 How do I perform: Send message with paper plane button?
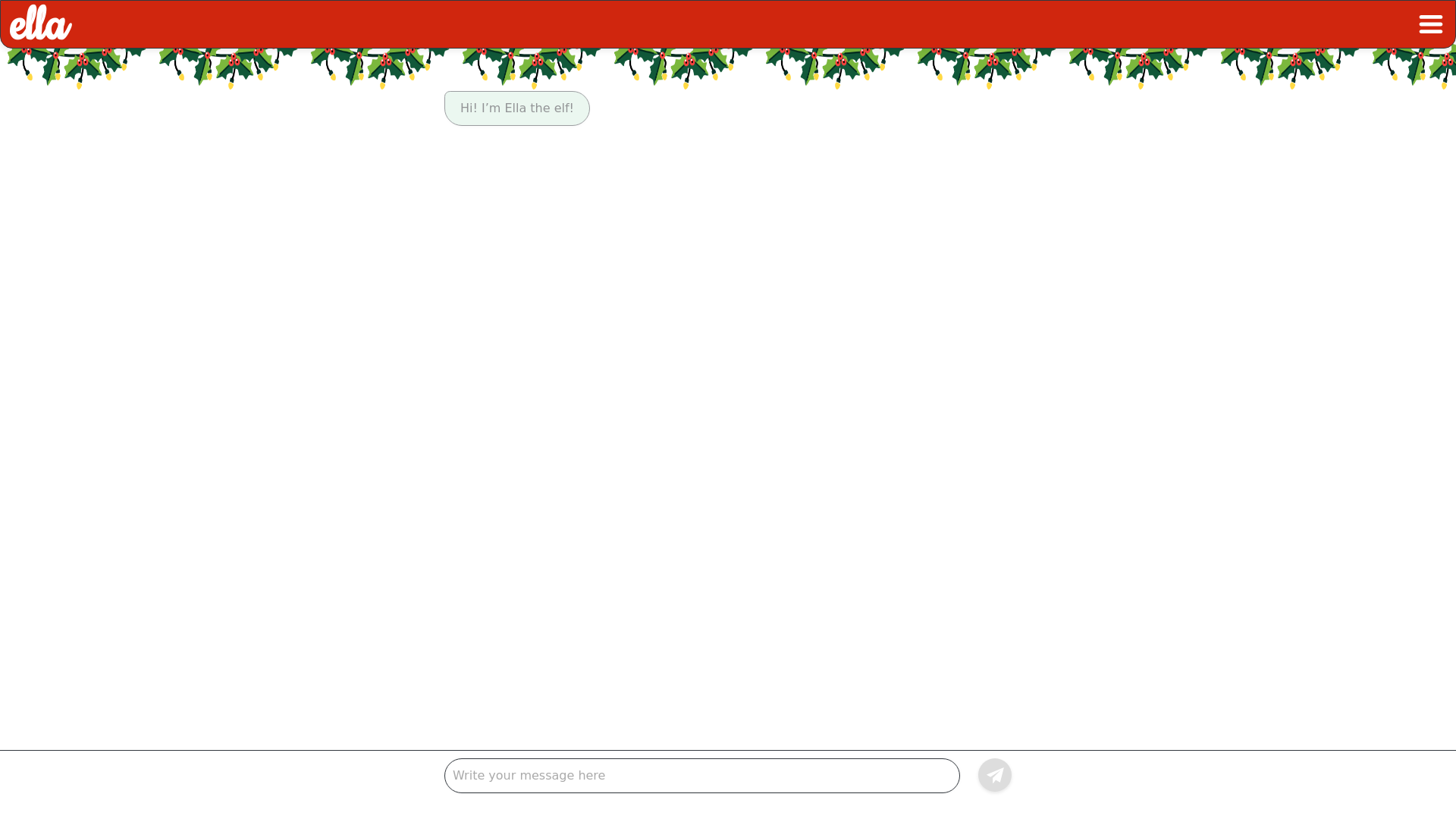[x=994, y=775]
